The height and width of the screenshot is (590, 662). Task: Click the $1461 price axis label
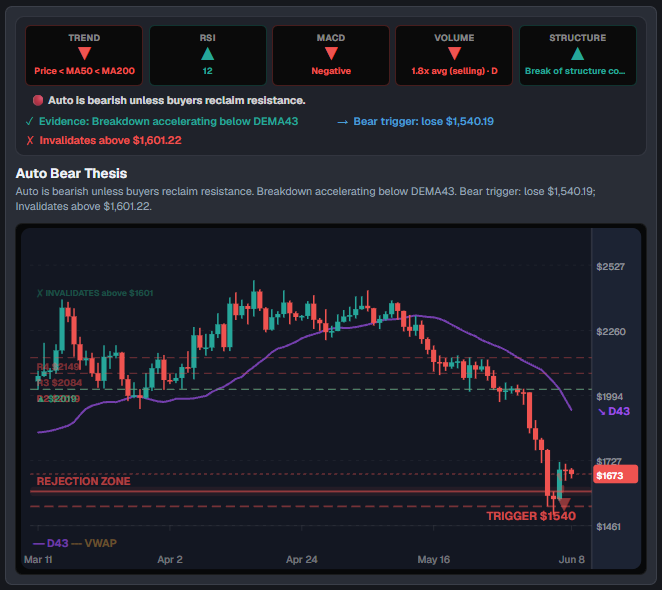pyautogui.click(x=608, y=527)
